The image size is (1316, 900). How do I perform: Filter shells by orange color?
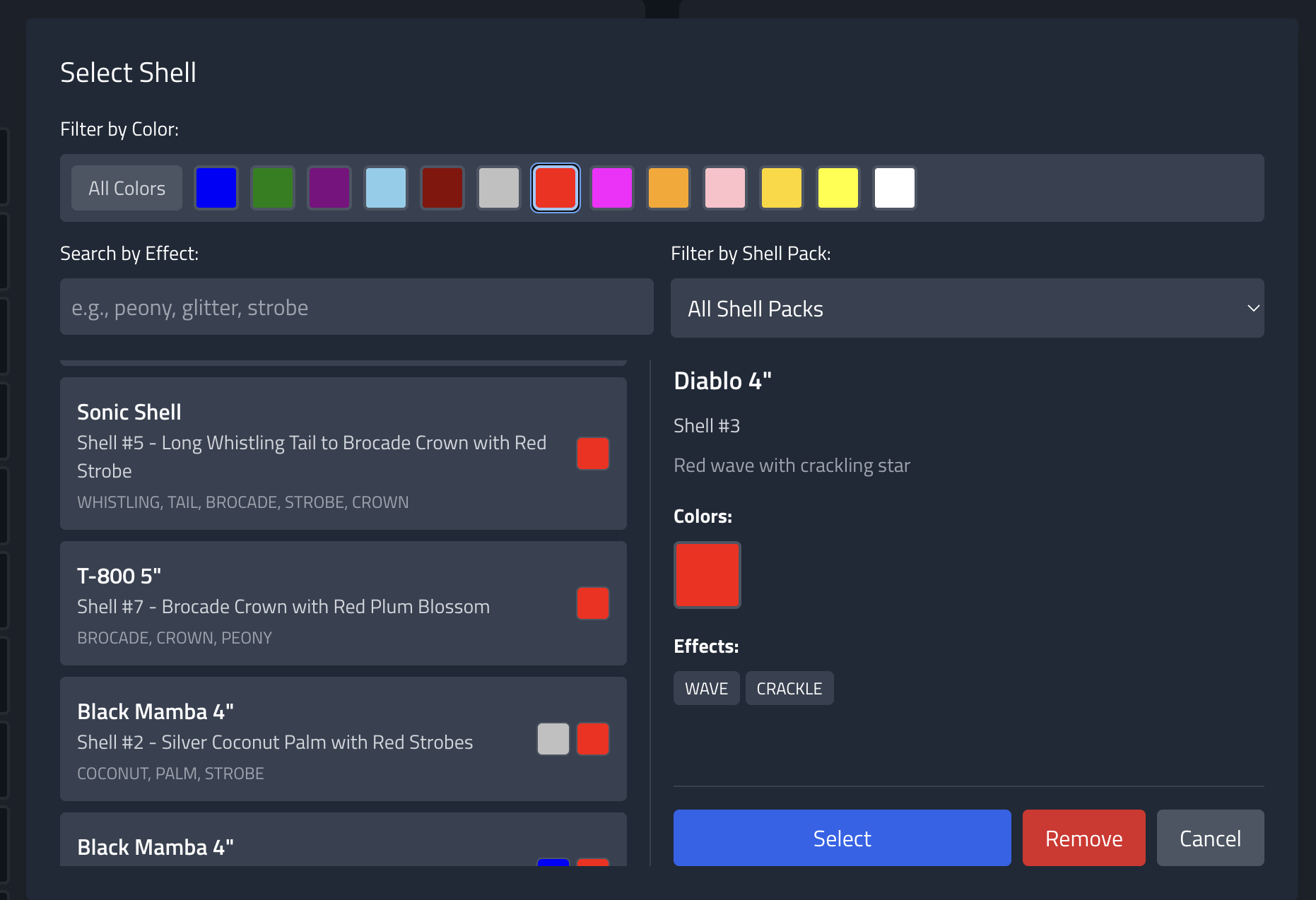click(669, 187)
